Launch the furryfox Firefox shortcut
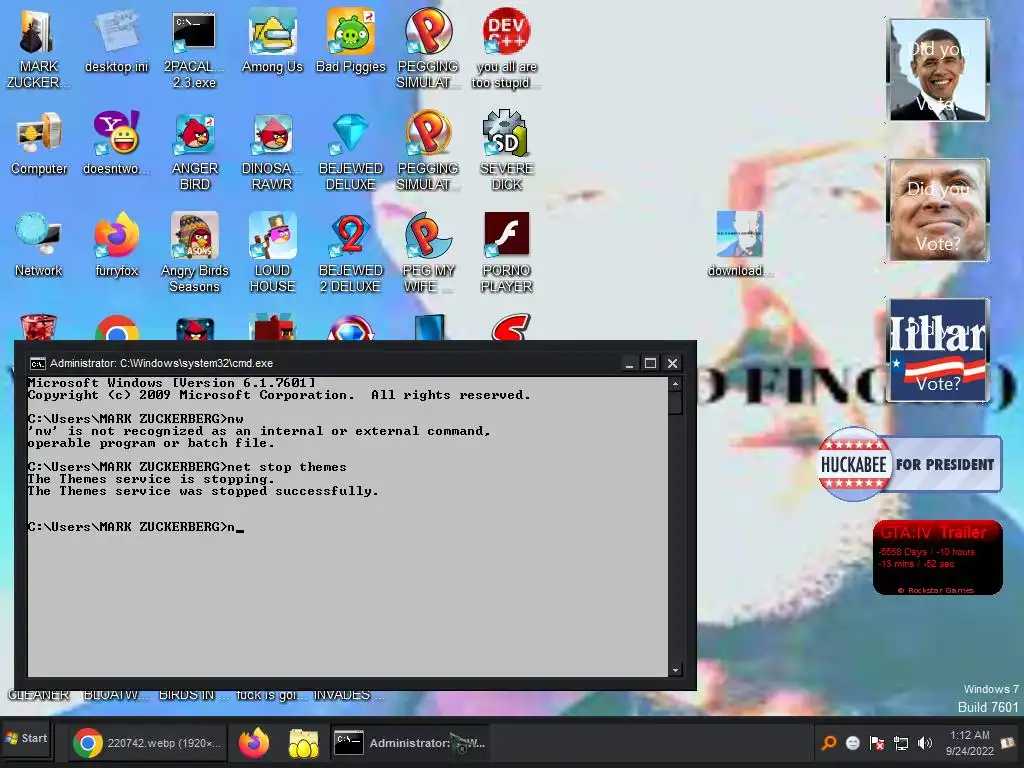The width and height of the screenshot is (1024, 768). (x=116, y=246)
